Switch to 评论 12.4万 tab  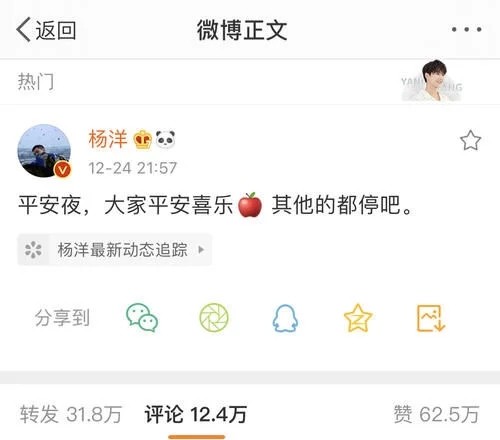(196, 414)
